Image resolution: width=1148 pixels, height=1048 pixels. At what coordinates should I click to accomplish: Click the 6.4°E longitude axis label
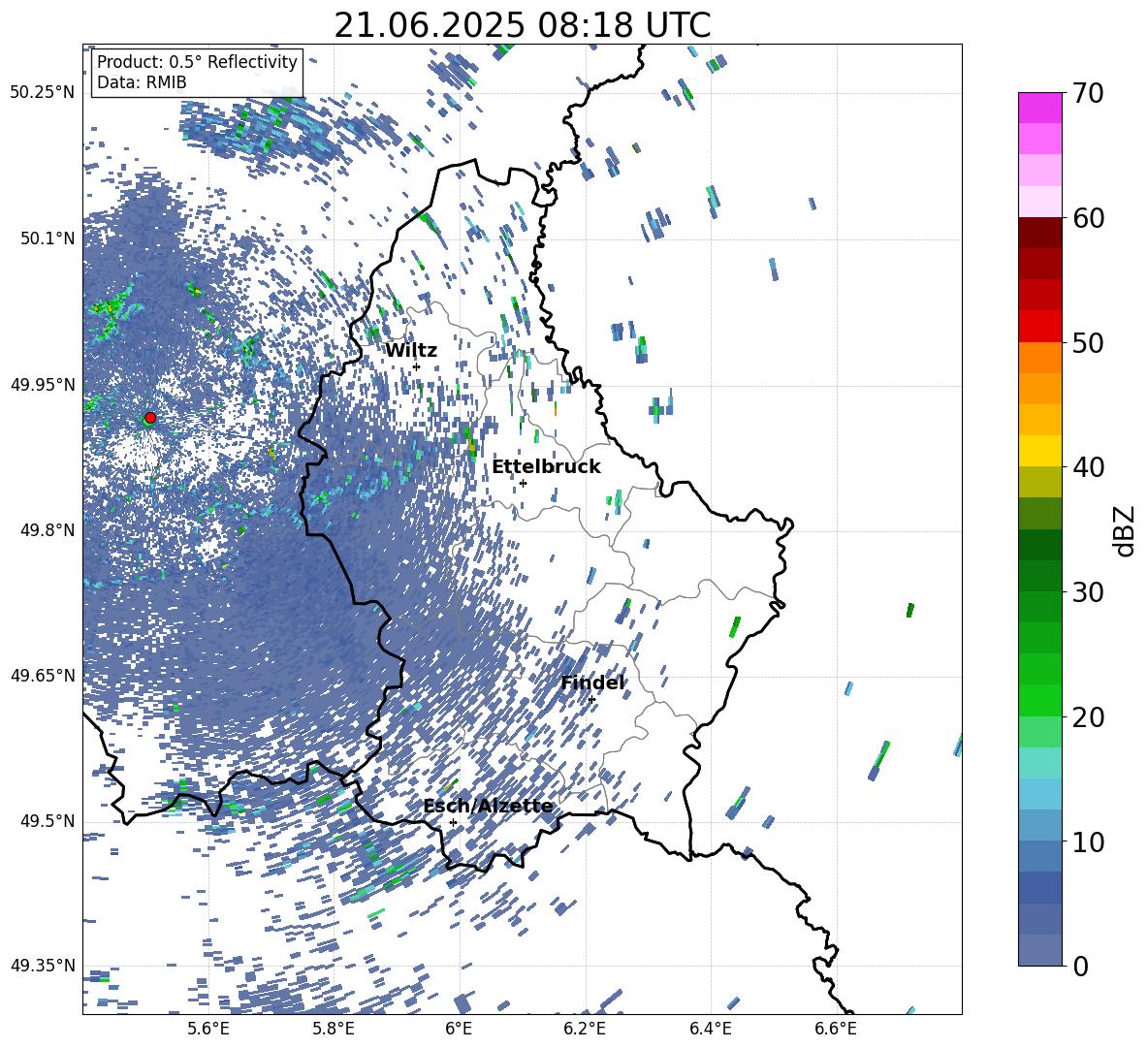(710, 1029)
